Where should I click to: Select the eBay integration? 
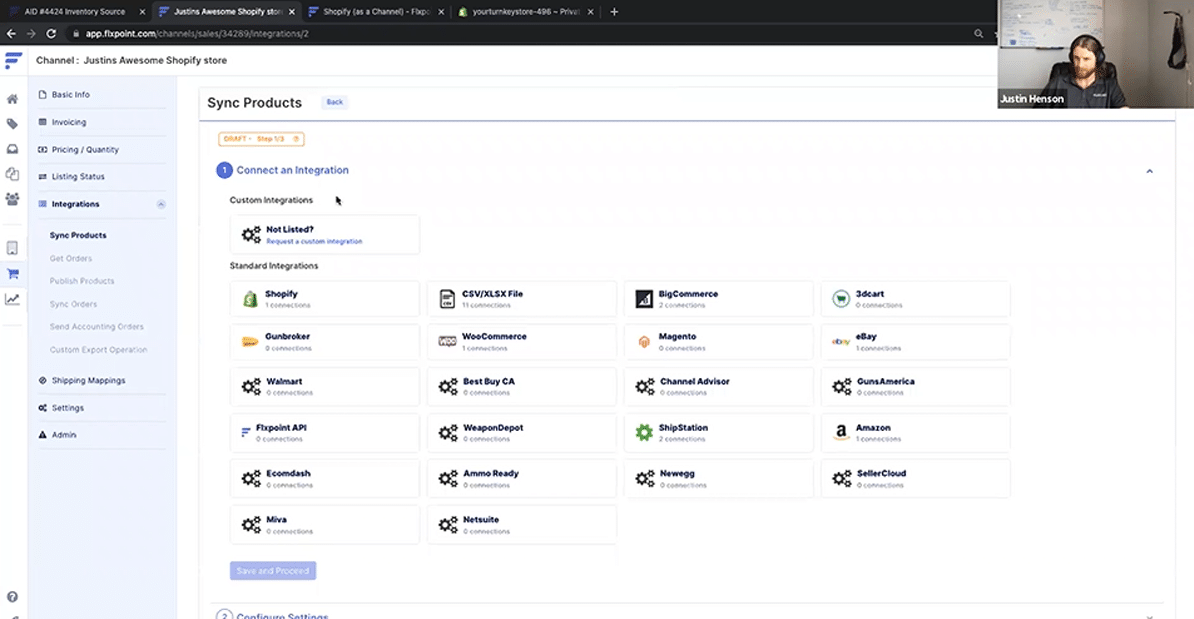coord(915,342)
